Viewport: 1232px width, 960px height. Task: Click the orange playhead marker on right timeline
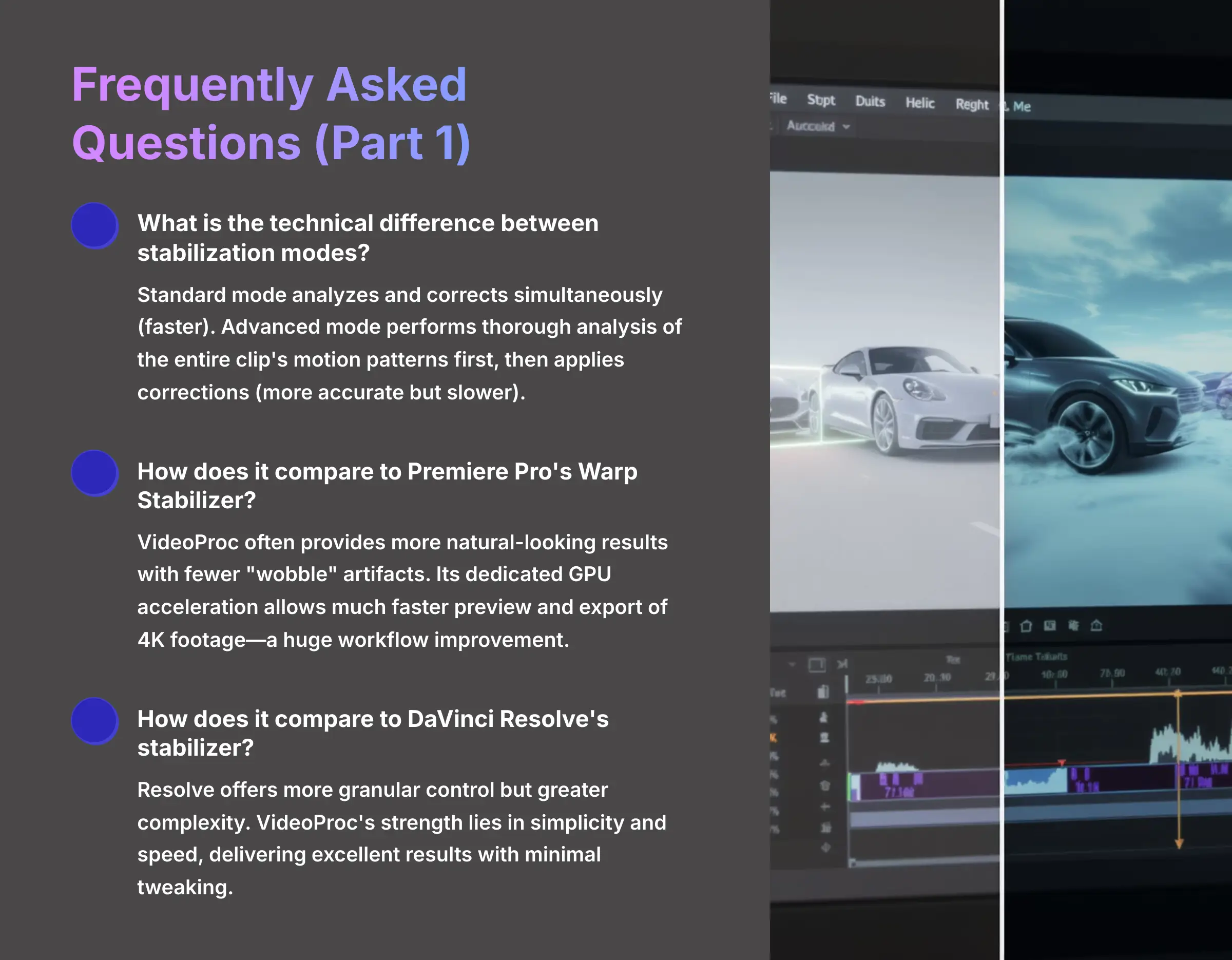1179,770
